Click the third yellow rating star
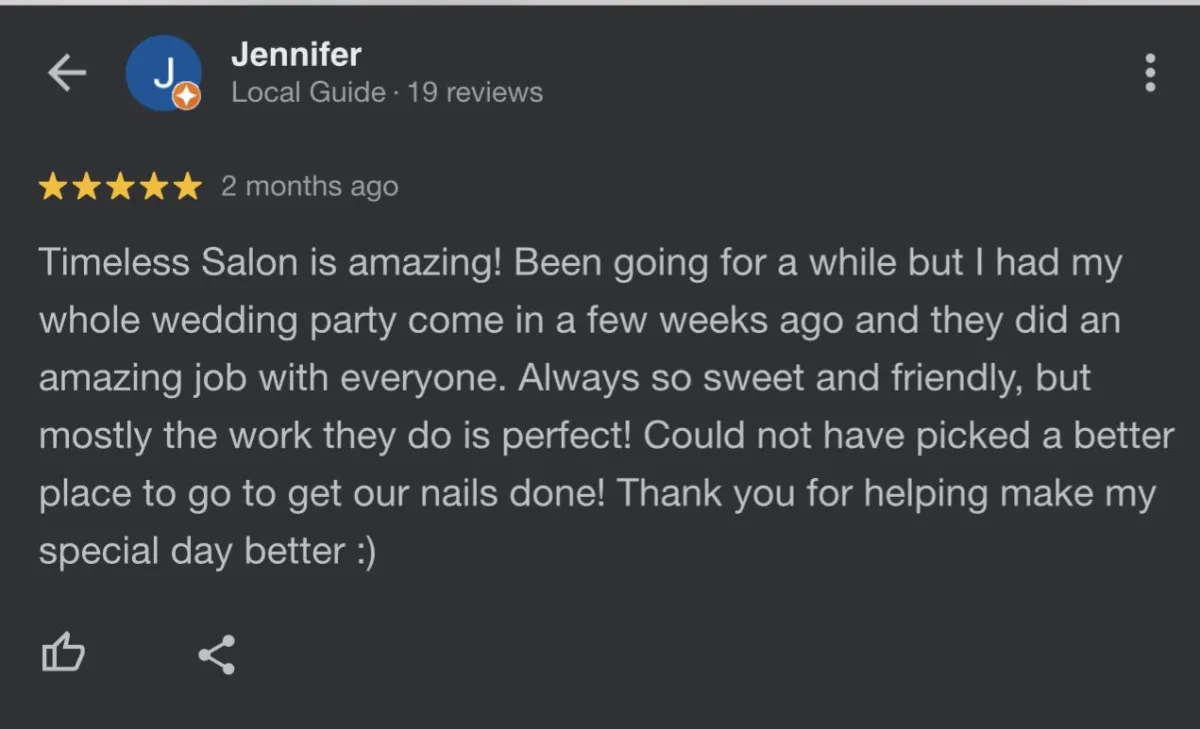The image size is (1200, 729). 120,187
